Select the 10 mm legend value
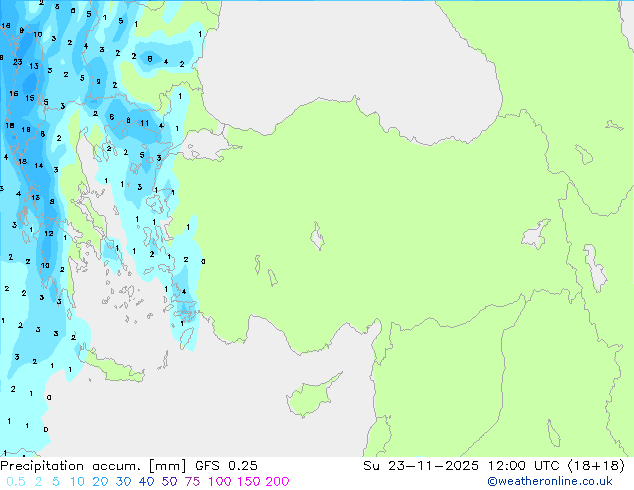 click(77, 482)
